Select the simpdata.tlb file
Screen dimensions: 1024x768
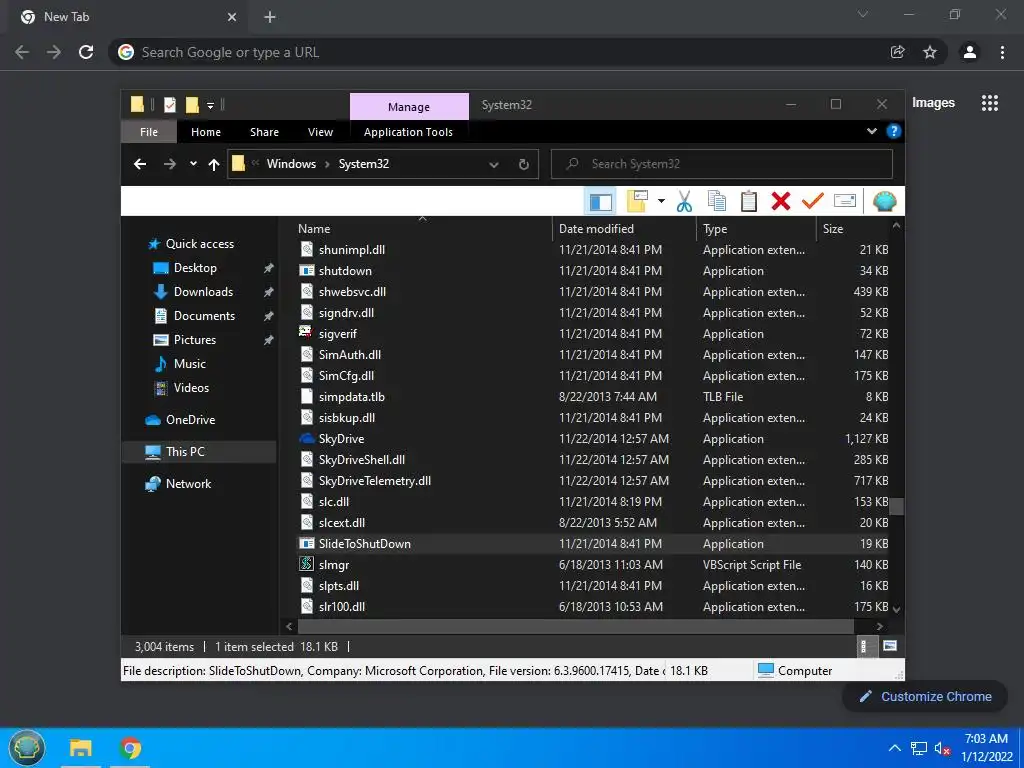594,397
